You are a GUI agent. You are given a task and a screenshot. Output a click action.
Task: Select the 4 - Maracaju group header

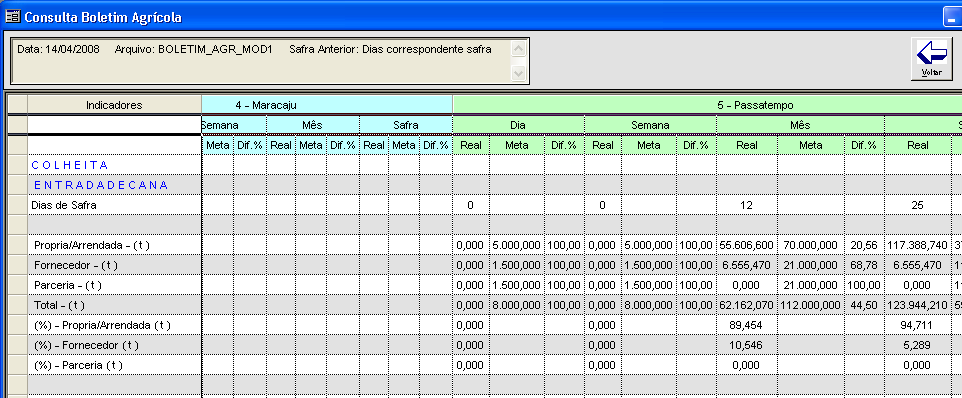pyautogui.click(x=327, y=105)
